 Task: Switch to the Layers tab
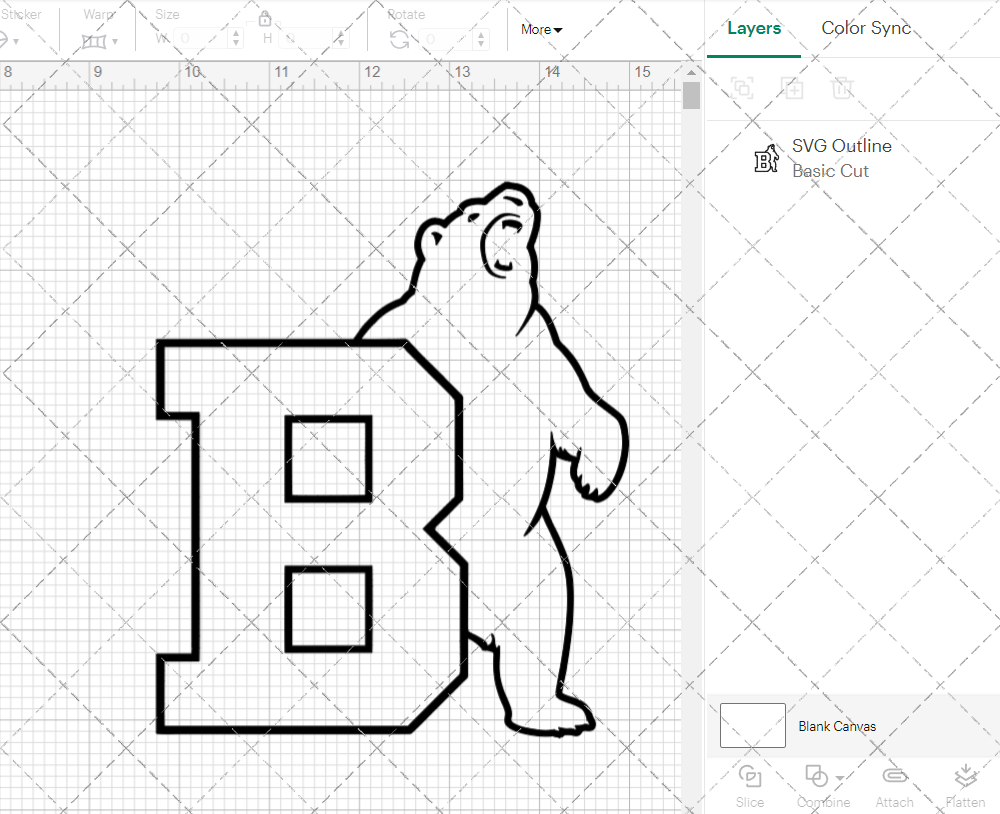755,28
